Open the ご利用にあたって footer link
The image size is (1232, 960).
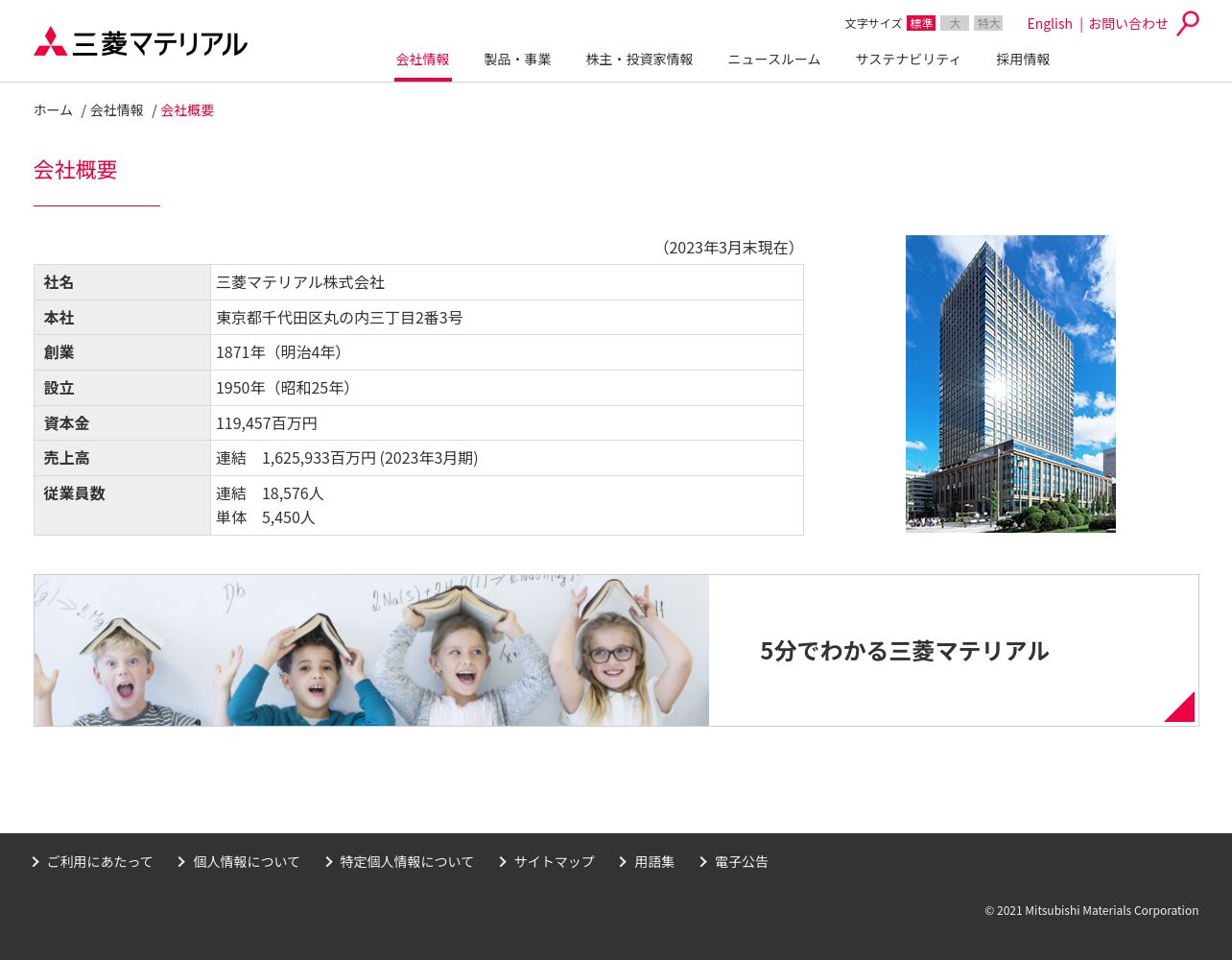[100, 862]
